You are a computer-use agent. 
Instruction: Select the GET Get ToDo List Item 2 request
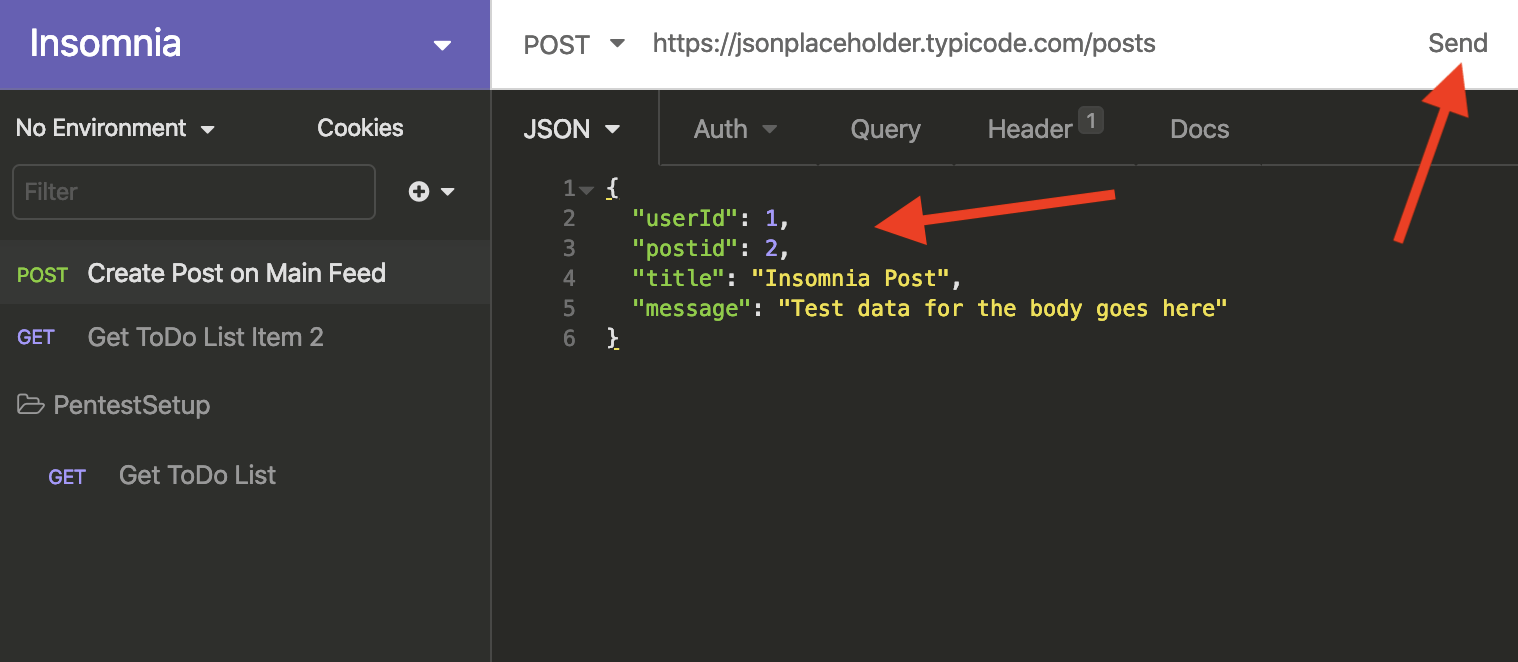click(x=205, y=337)
